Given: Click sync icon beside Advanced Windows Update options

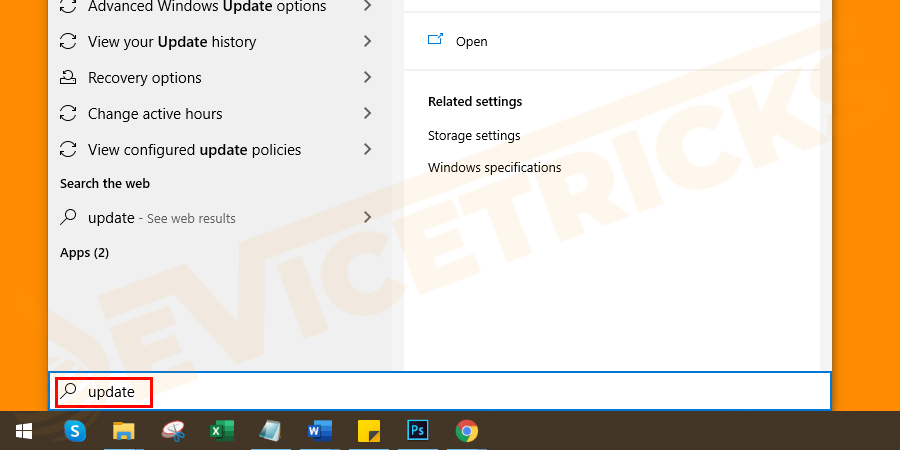Looking at the screenshot, I should tap(68, 6).
